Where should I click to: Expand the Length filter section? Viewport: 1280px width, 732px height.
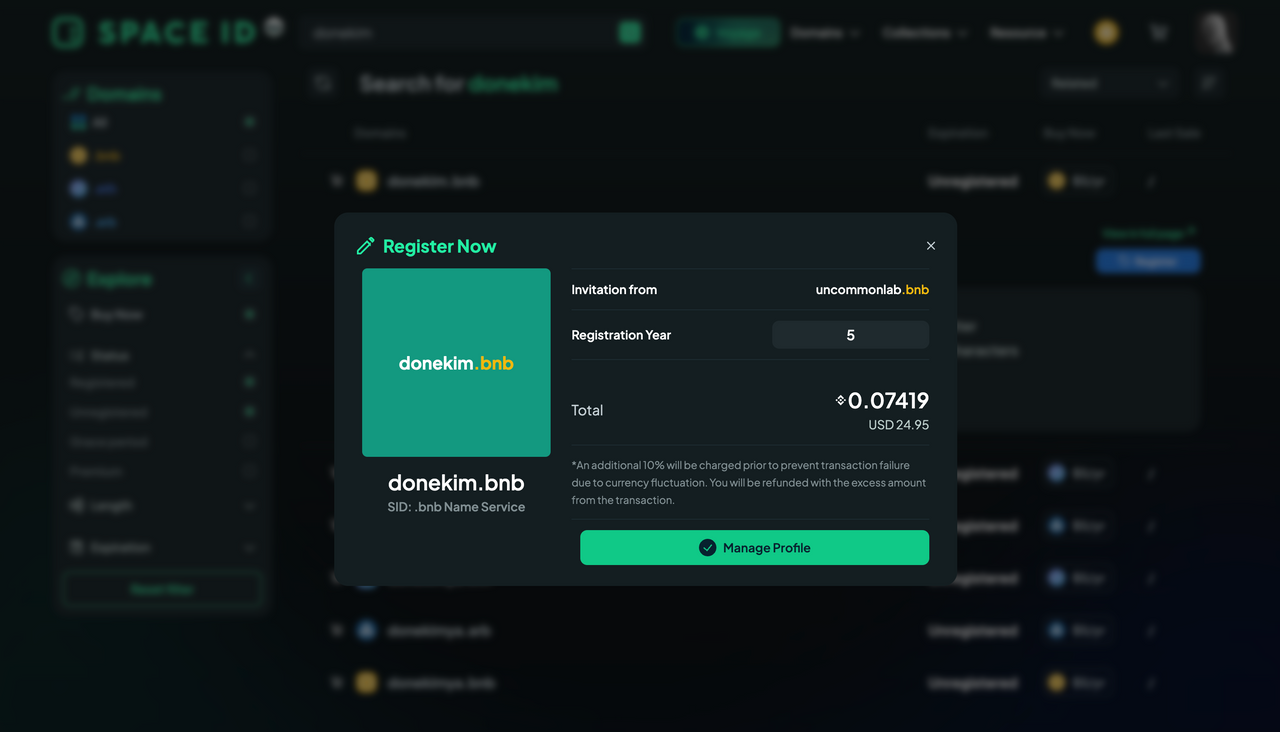250,506
